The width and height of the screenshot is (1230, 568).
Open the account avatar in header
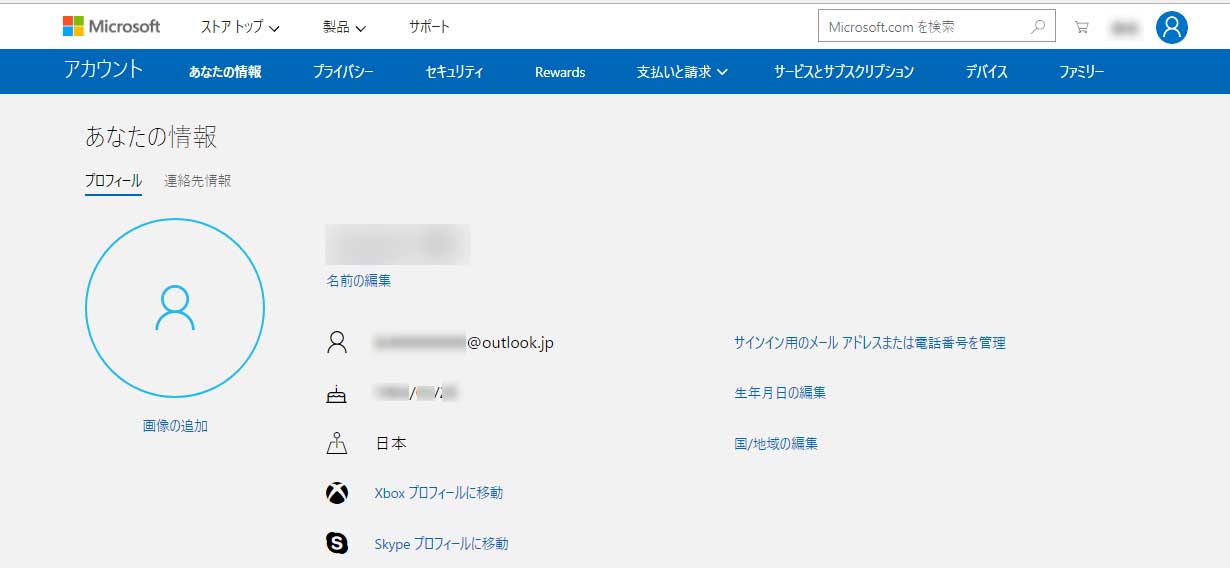pyautogui.click(x=1171, y=27)
